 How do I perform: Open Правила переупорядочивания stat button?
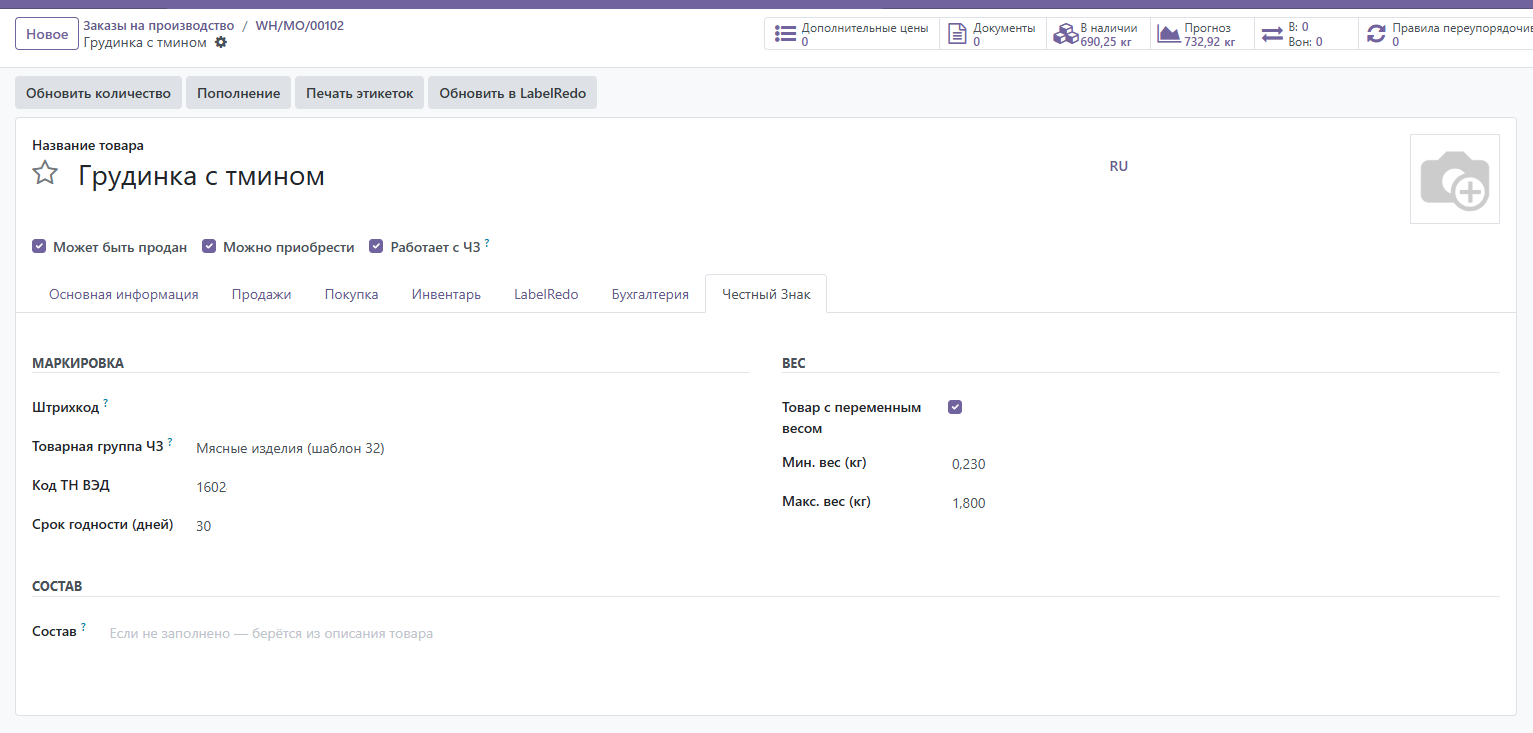(x=1445, y=34)
